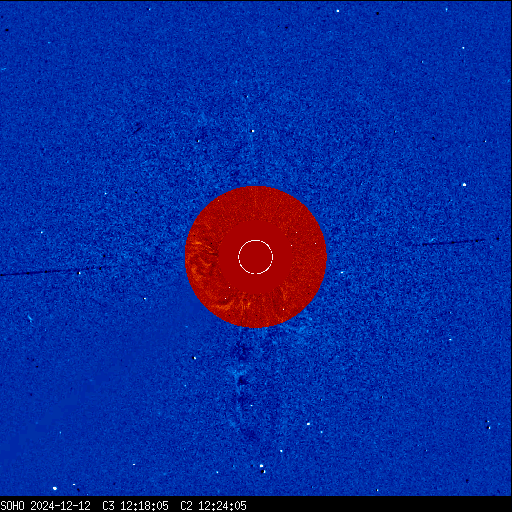Click the smooth dark blue patch in lower-left

(67, 417)
